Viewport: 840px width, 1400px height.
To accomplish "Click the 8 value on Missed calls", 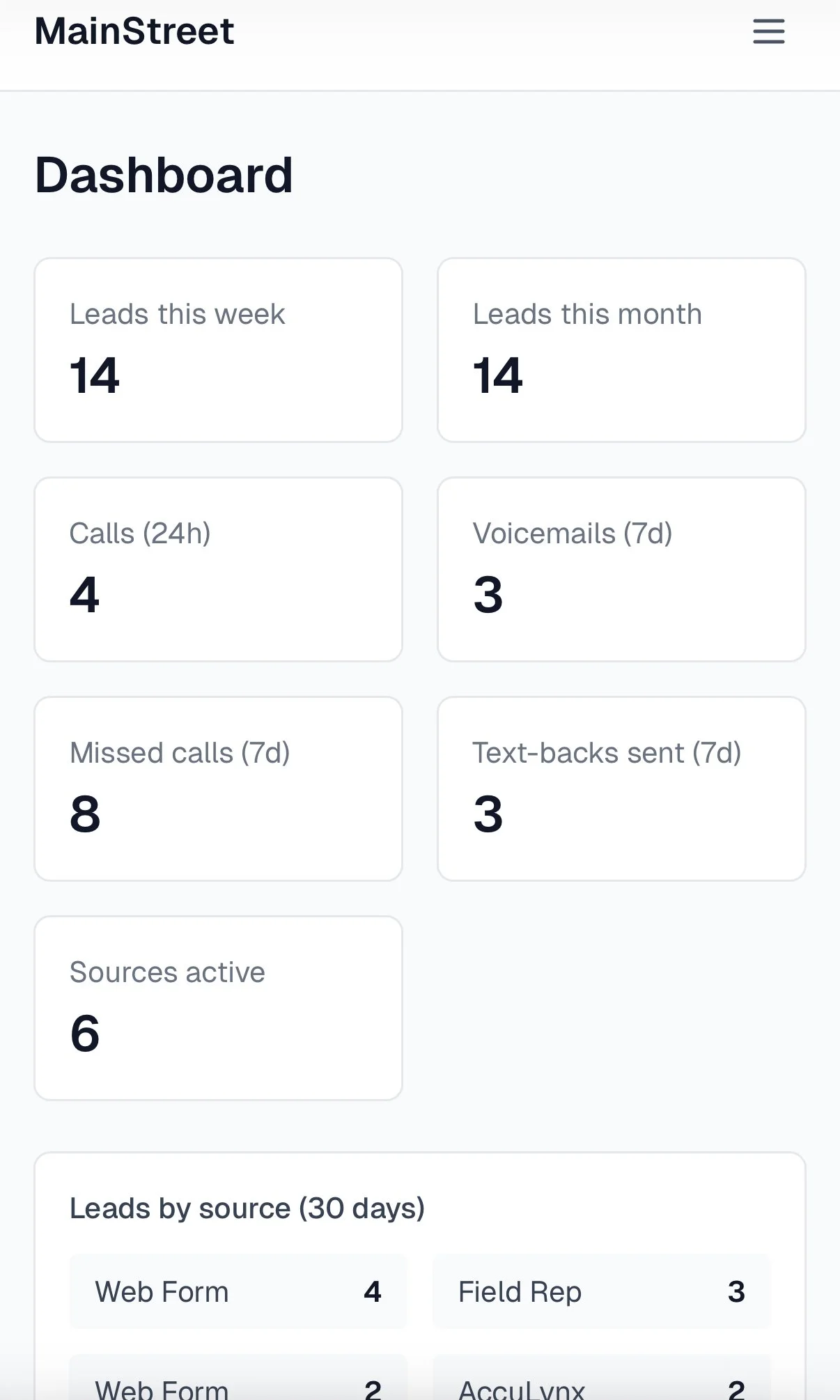I will 85,815.
